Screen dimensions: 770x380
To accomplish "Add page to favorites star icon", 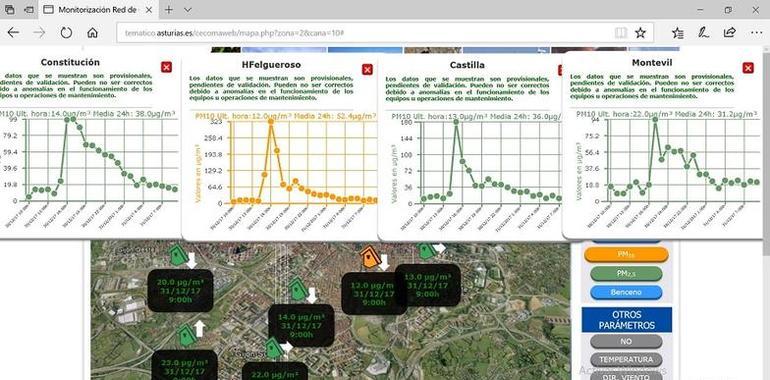I will coord(640,32).
